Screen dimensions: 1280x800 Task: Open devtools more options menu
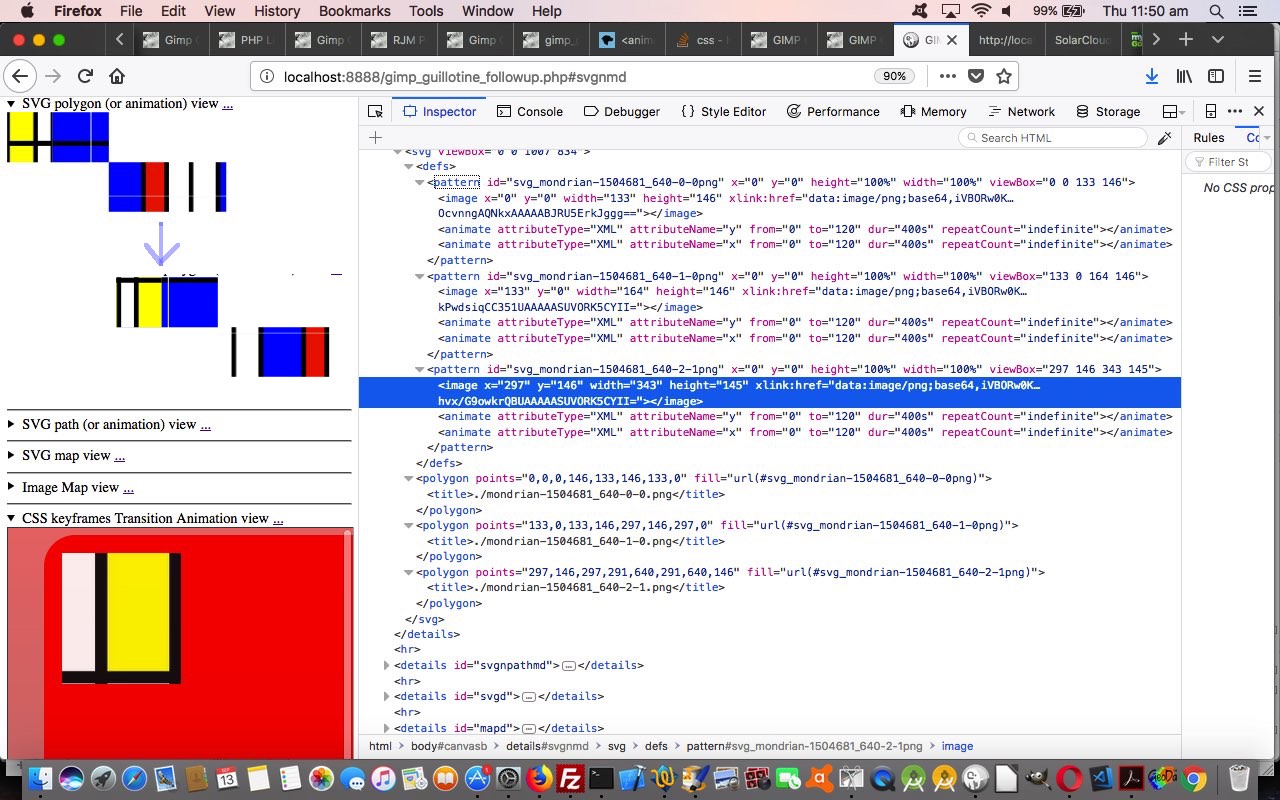[1235, 111]
